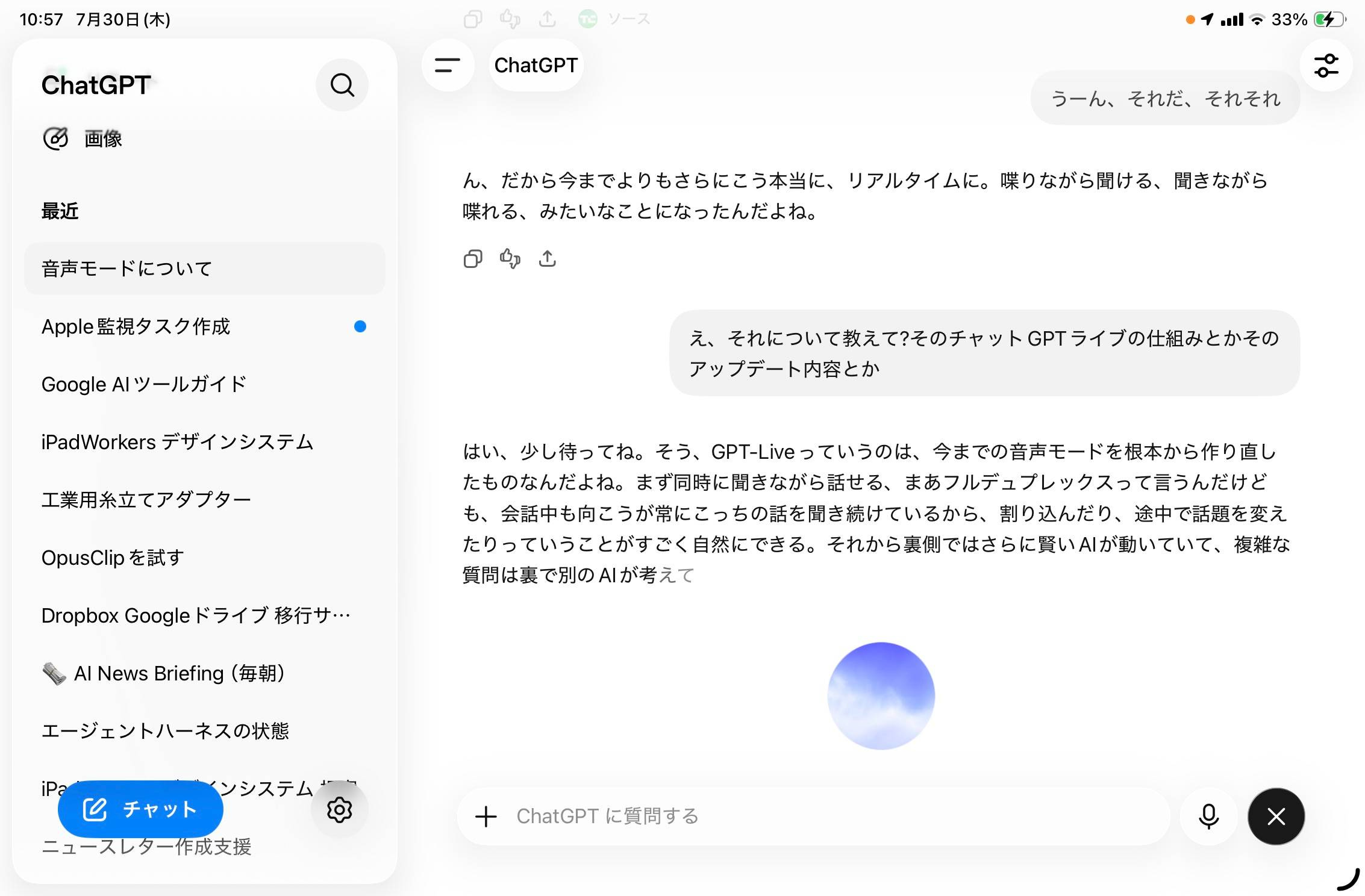1365x896 pixels.
Task: Focus the ChatGPT に質問する input field
Action: 813,817
